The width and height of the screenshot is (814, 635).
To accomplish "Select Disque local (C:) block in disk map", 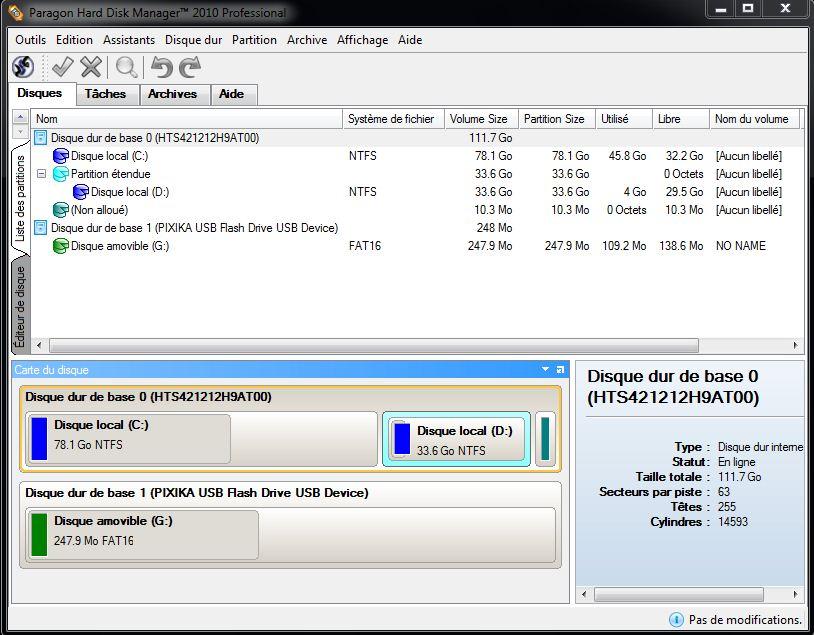I will pos(201,439).
